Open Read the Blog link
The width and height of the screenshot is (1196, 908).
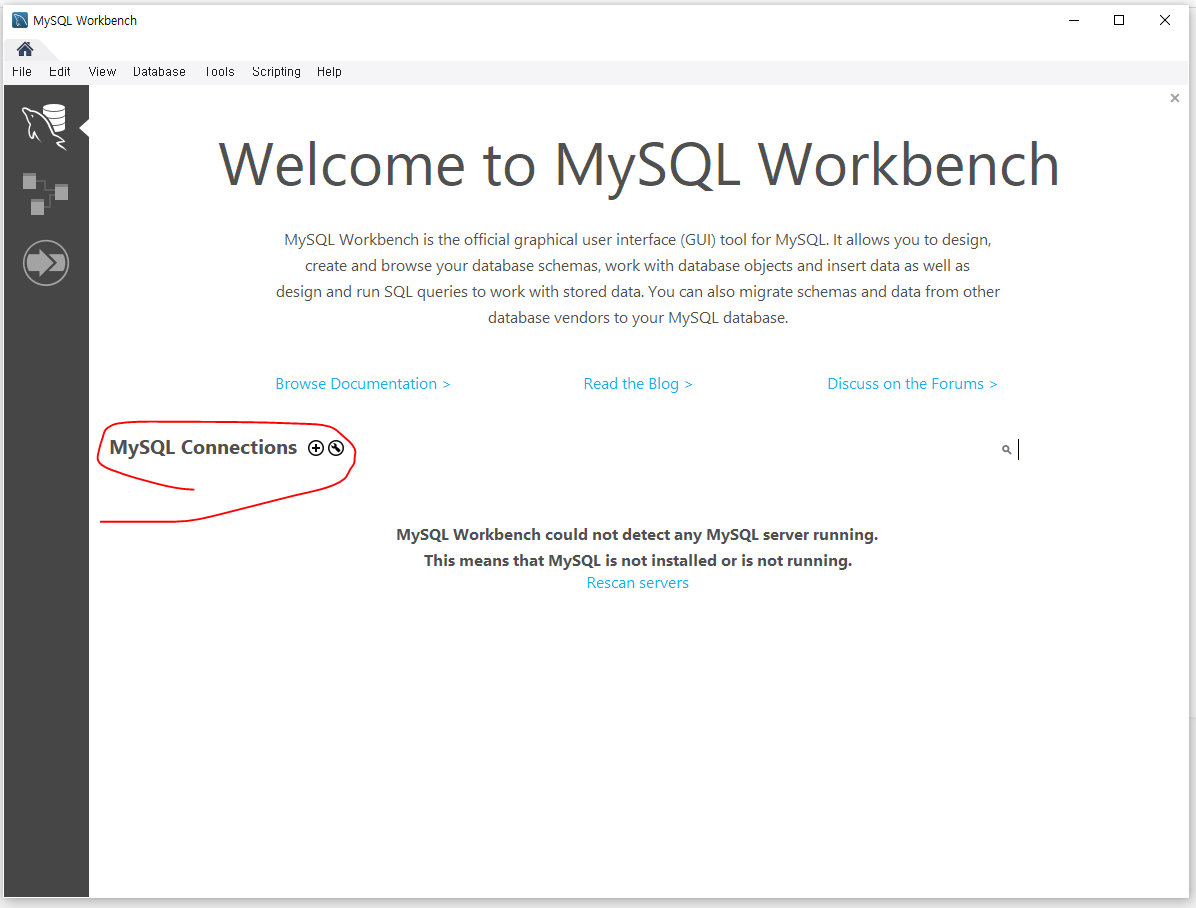click(638, 384)
